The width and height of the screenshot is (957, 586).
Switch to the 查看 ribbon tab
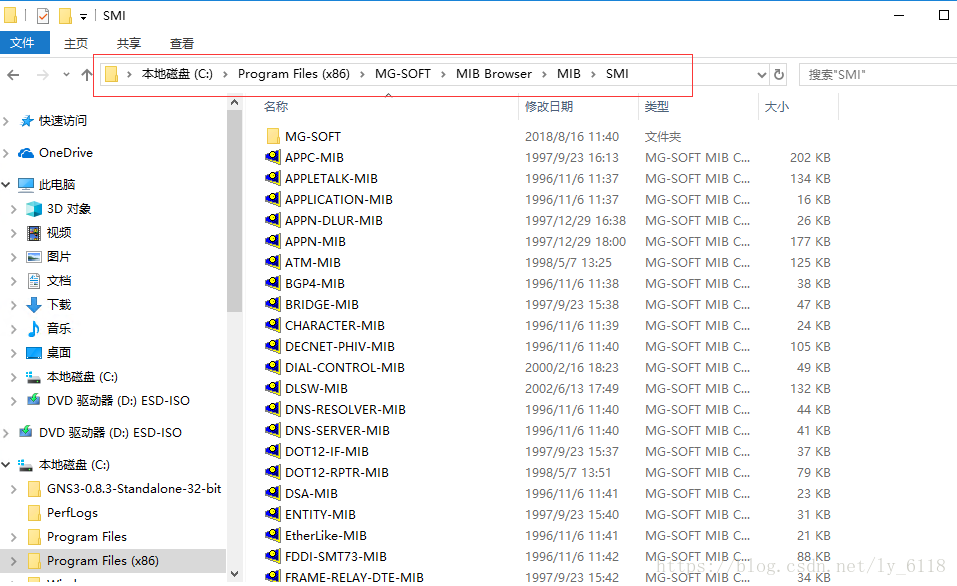[x=182, y=43]
